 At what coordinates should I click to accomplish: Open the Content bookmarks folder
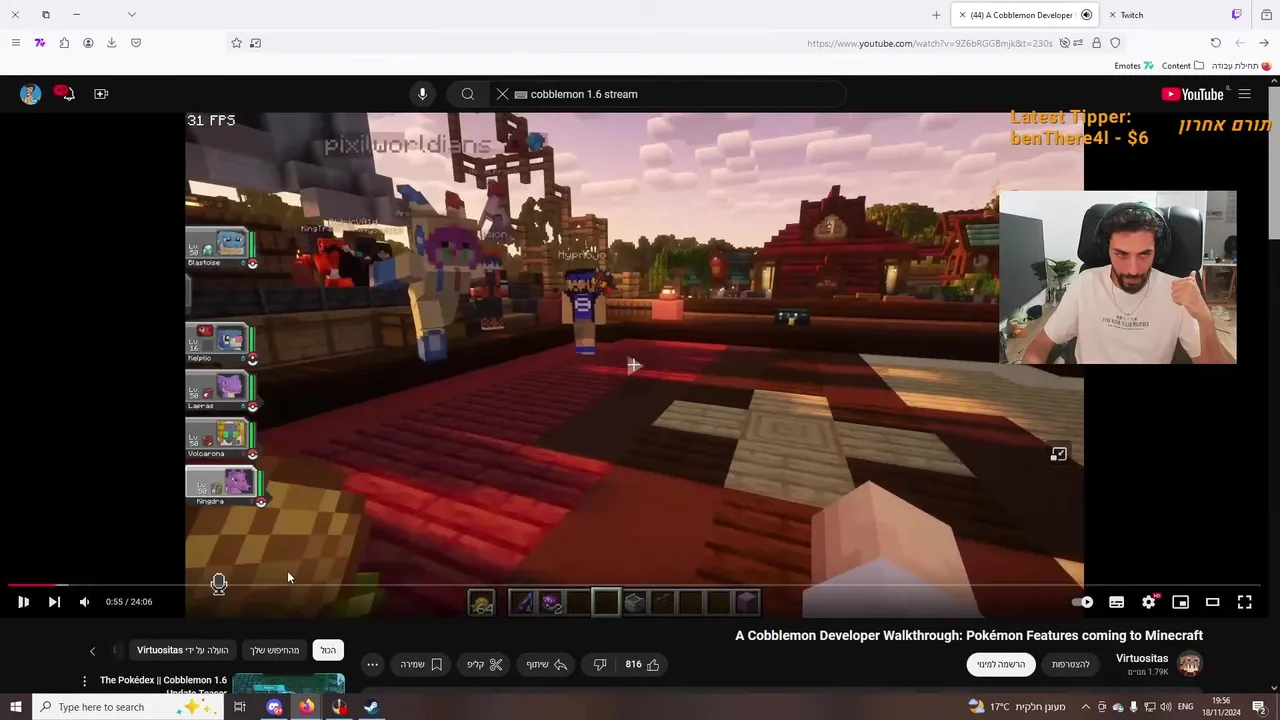pos(1183,66)
